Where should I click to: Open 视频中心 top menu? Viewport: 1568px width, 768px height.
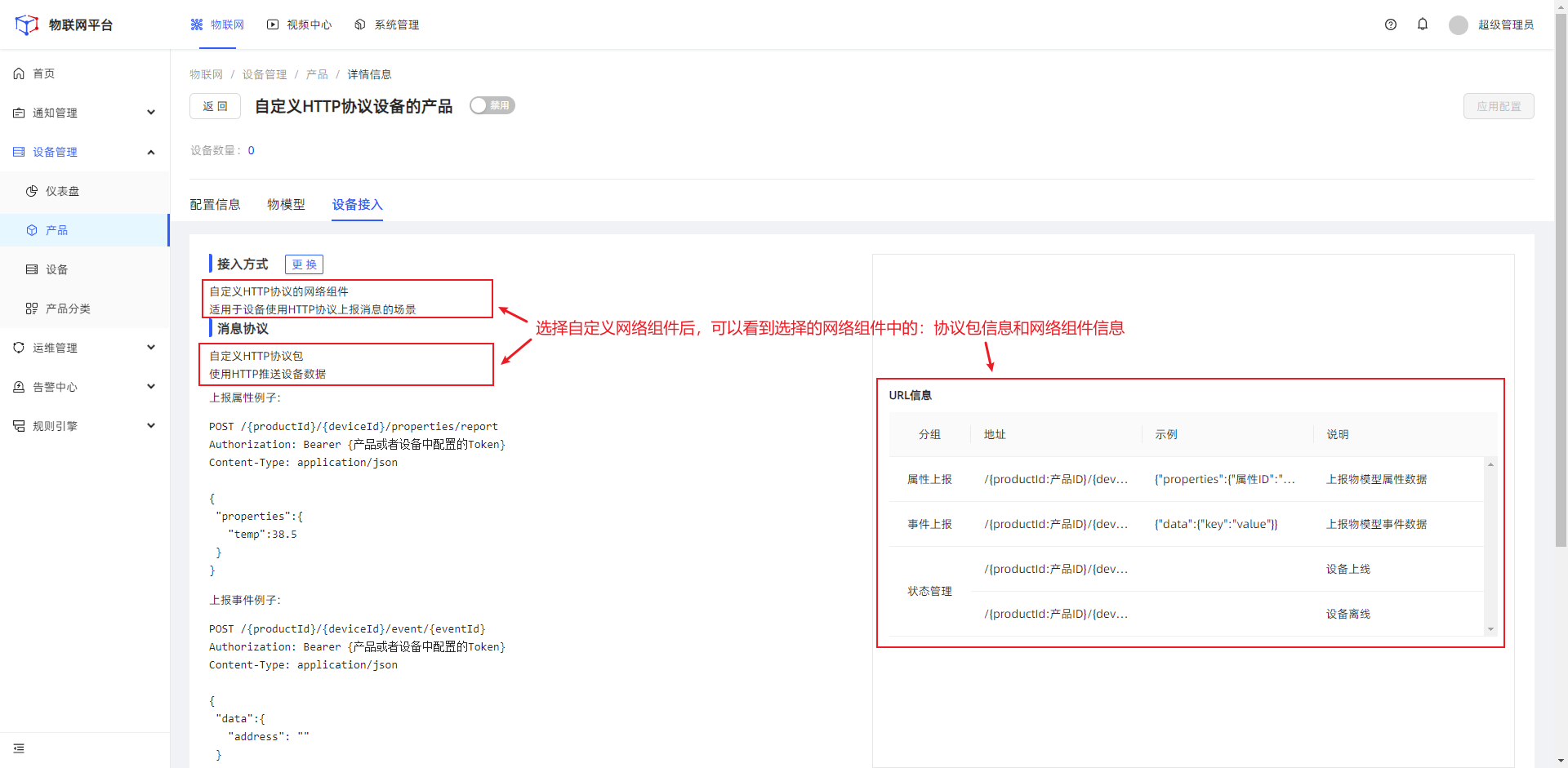299,24
